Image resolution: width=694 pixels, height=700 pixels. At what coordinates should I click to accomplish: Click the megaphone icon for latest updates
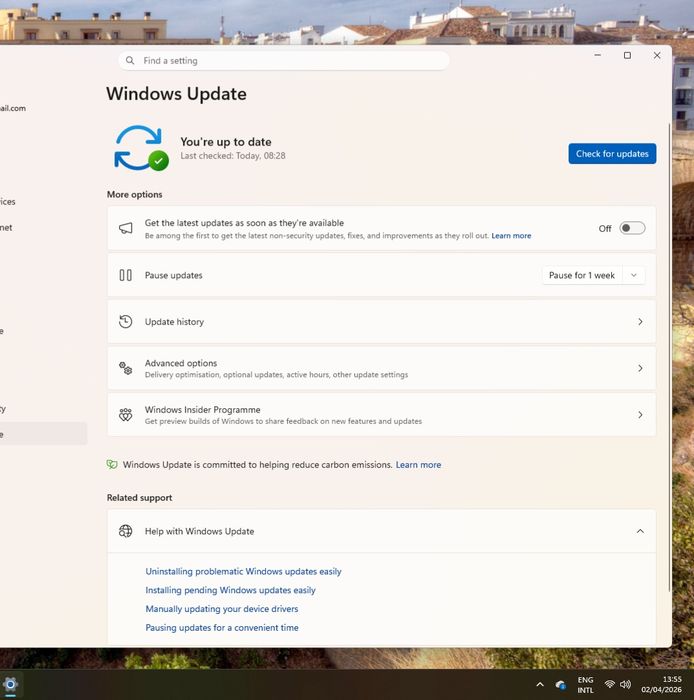pos(126,228)
